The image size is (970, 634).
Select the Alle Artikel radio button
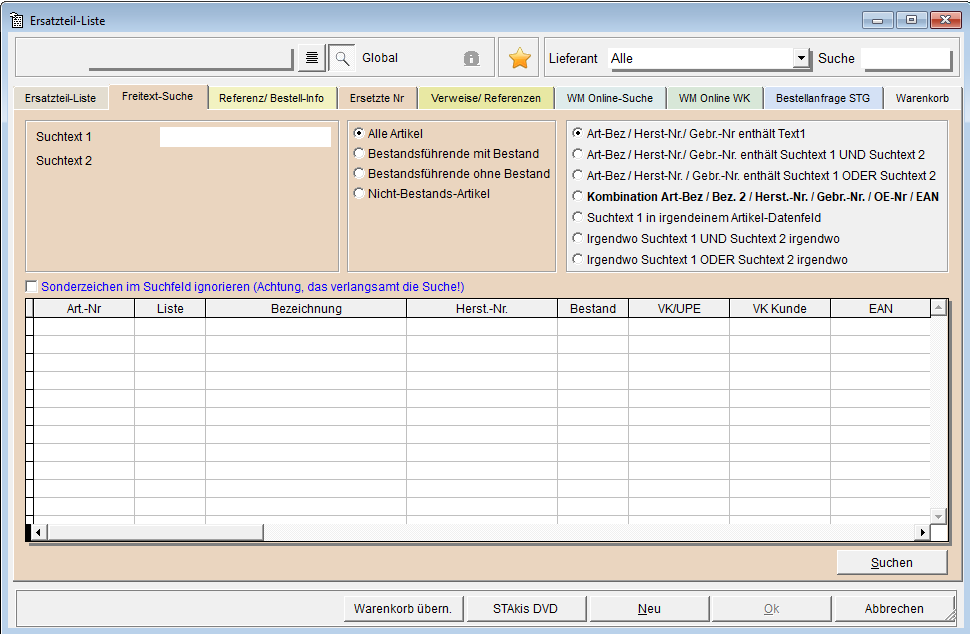tap(359, 134)
